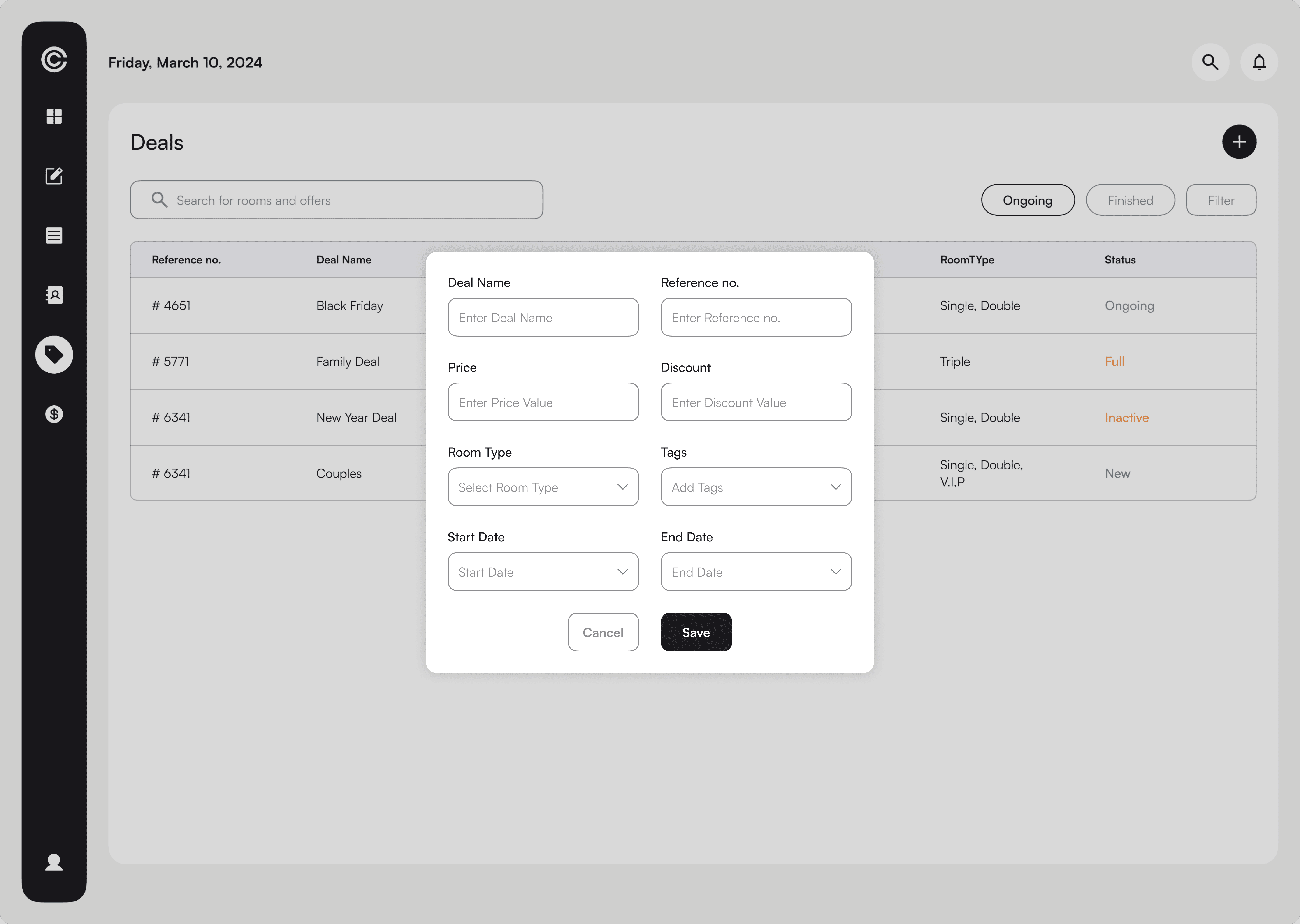
Task: Switch to the Finished tab
Action: (1130, 200)
